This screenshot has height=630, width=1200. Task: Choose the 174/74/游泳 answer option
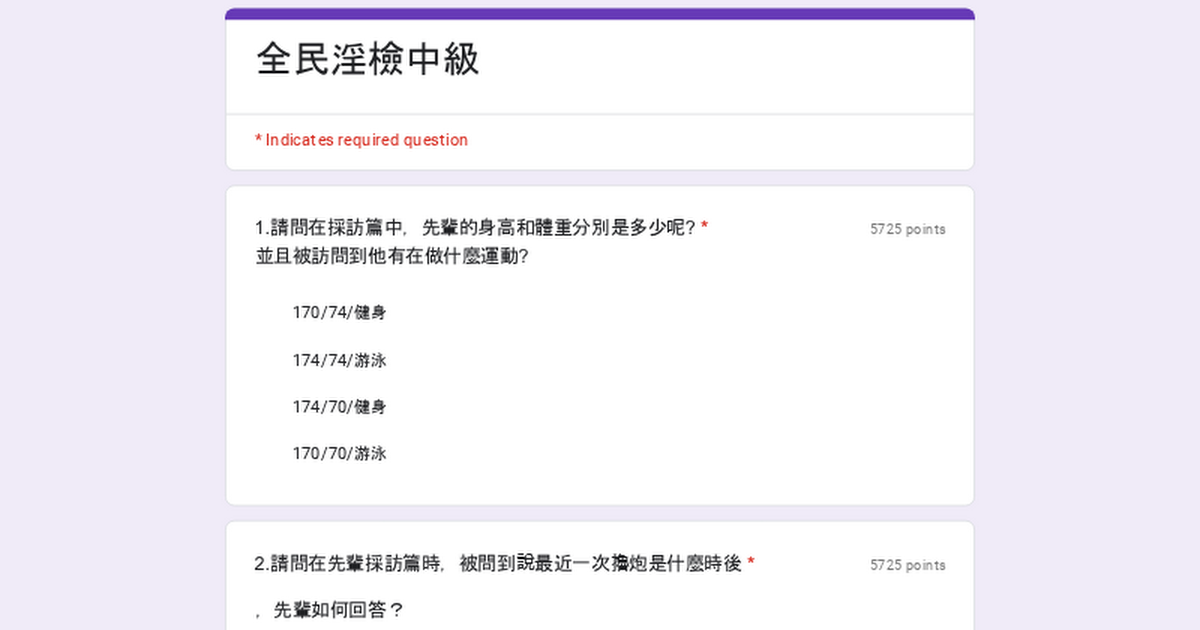(339, 360)
